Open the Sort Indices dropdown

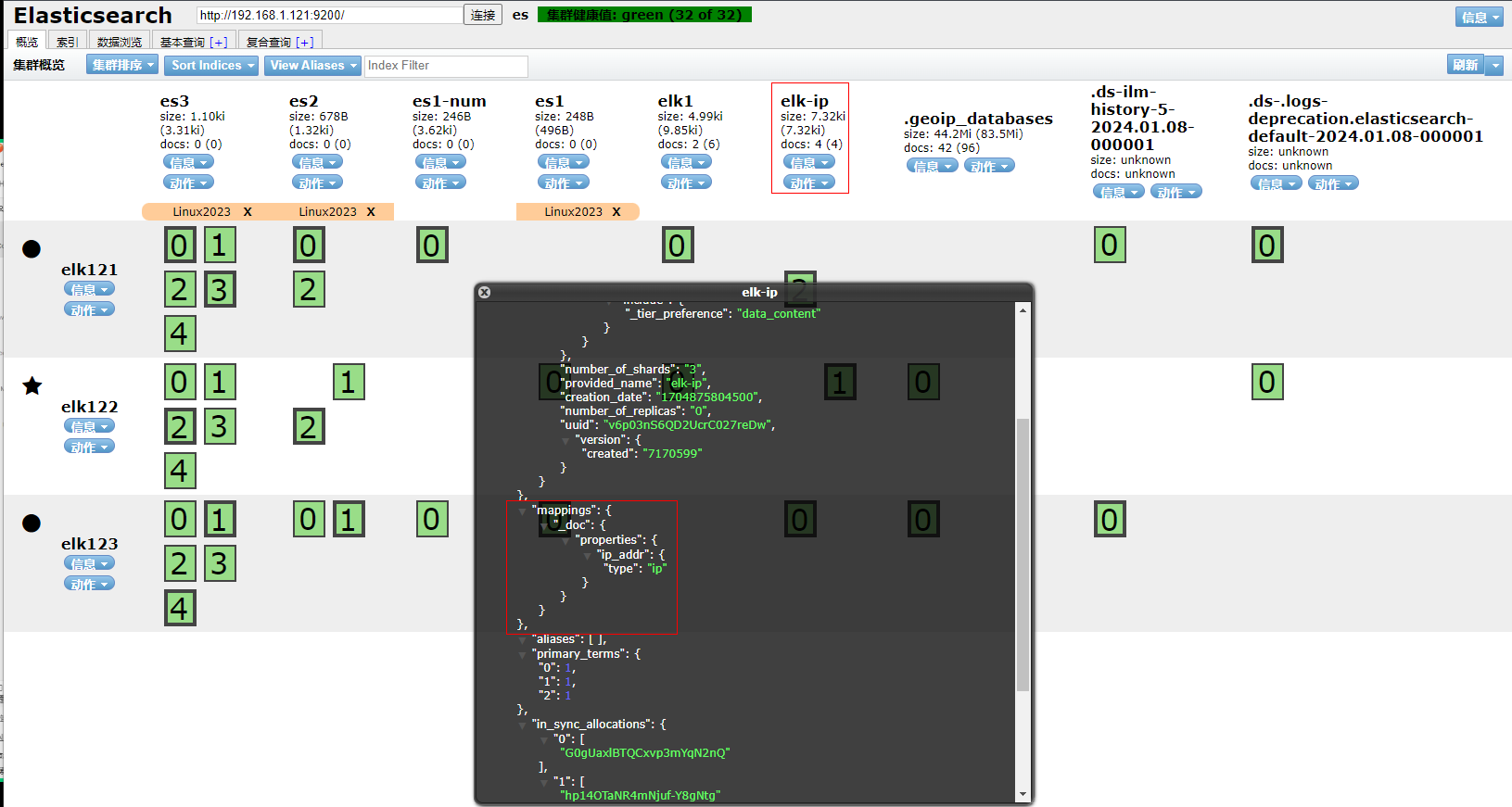click(212, 66)
